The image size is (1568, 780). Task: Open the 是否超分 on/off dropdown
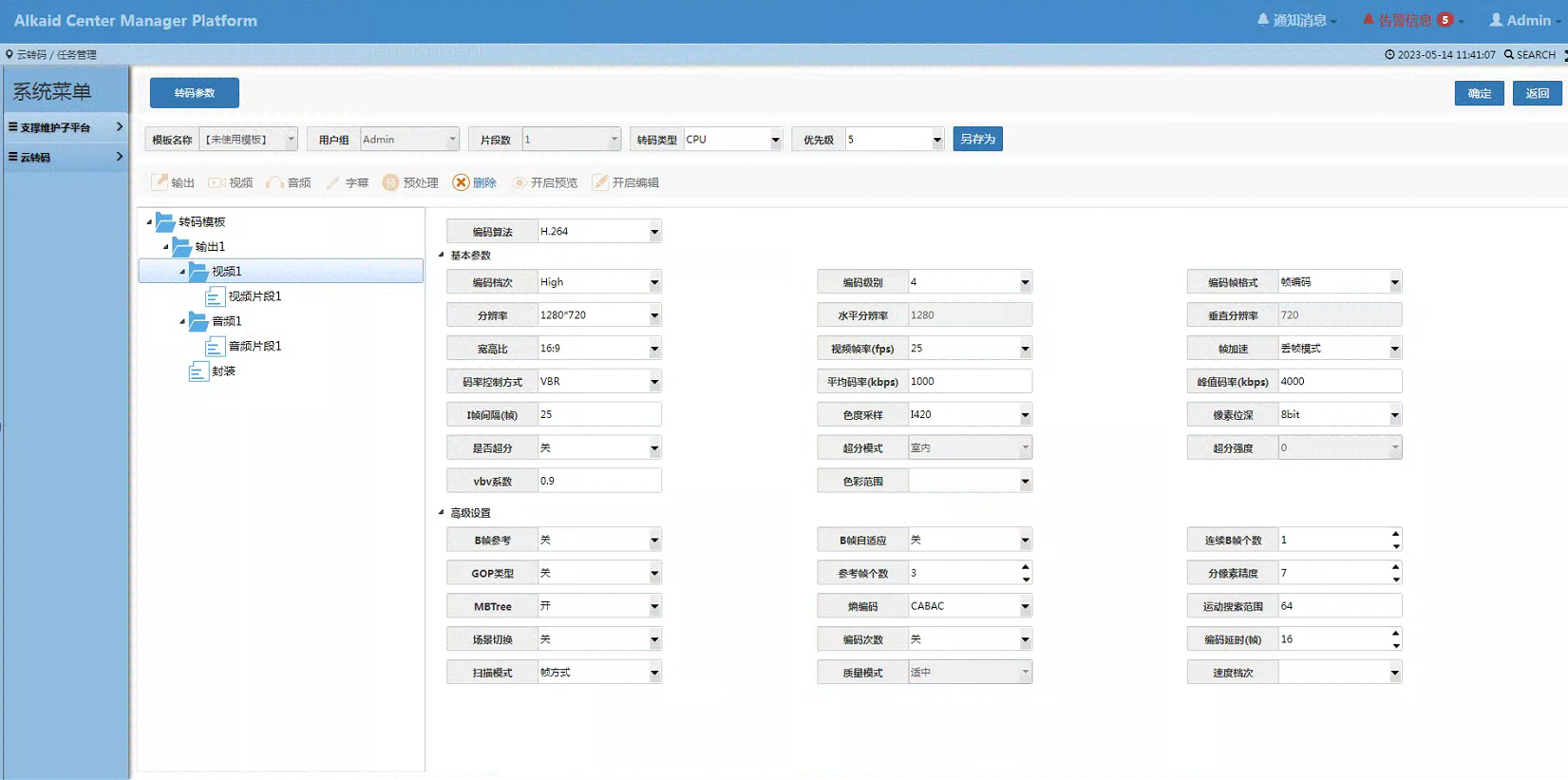[x=654, y=448]
